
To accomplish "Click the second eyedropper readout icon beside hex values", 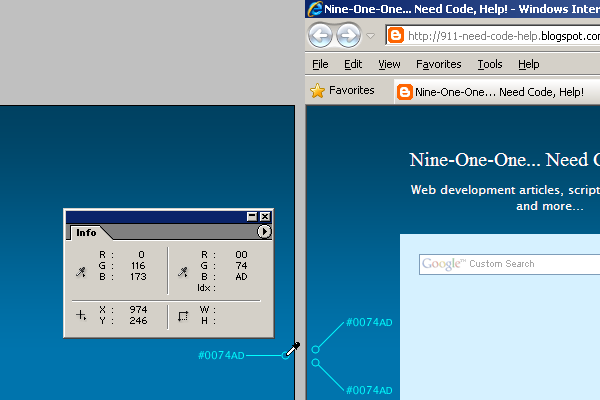I will tap(183, 272).
